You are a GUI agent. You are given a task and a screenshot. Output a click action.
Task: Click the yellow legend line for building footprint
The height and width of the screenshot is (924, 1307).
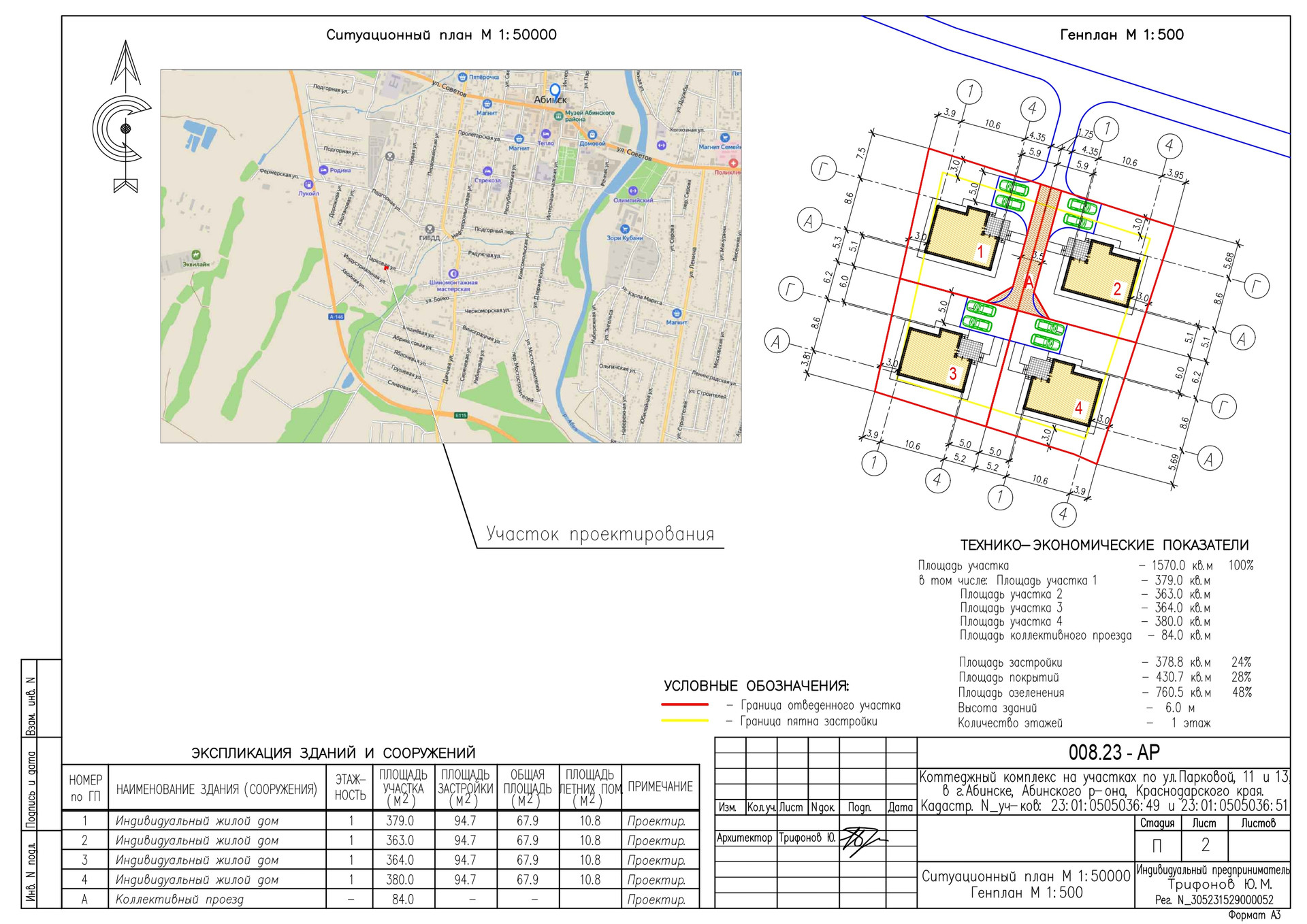[685, 721]
